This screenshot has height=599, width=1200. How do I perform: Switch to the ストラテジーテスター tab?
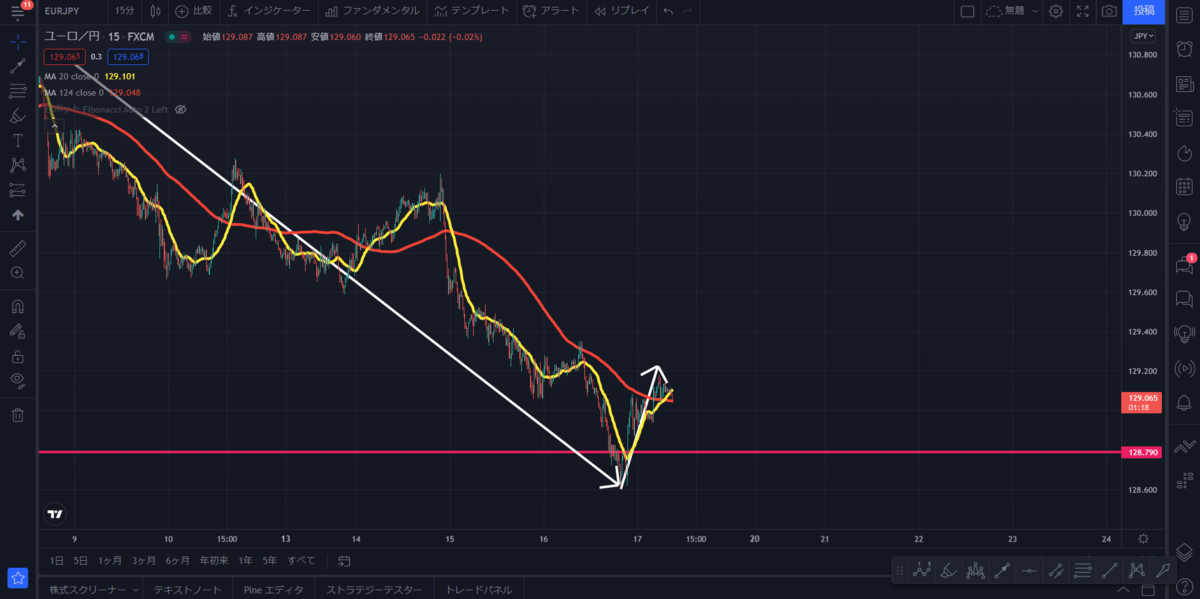[376, 590]
